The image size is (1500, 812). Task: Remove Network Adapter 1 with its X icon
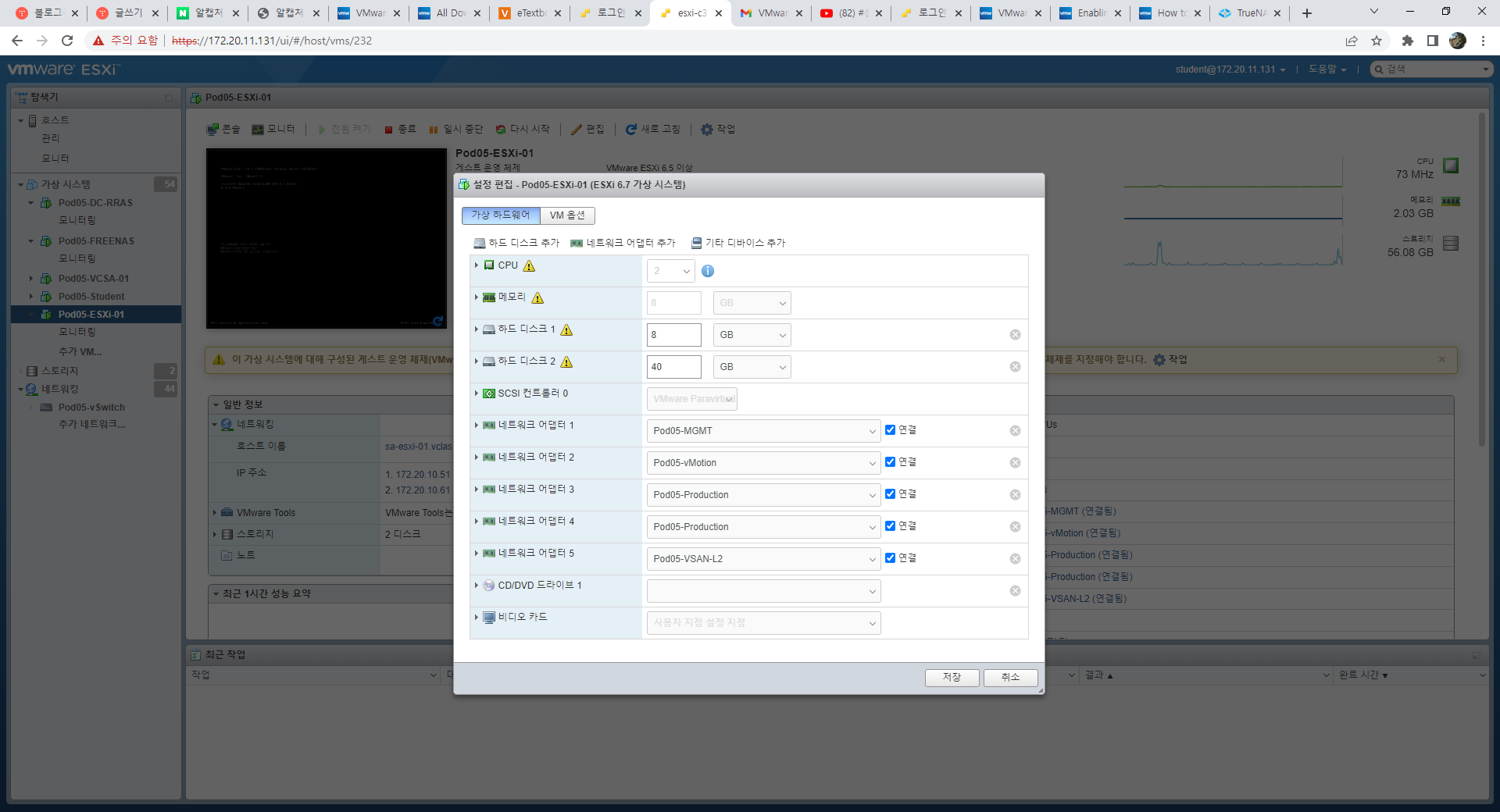point(1015,431)
